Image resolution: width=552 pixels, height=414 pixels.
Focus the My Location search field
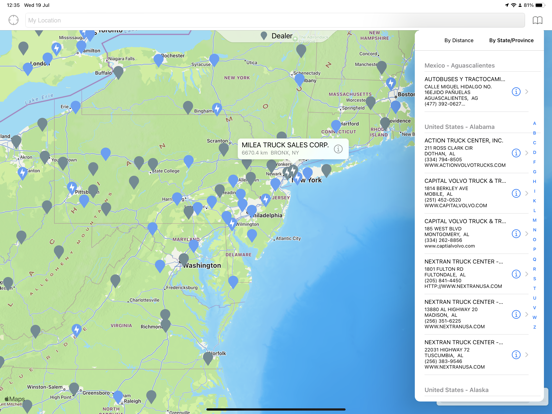pyautogui.click(x=275, y=20)
